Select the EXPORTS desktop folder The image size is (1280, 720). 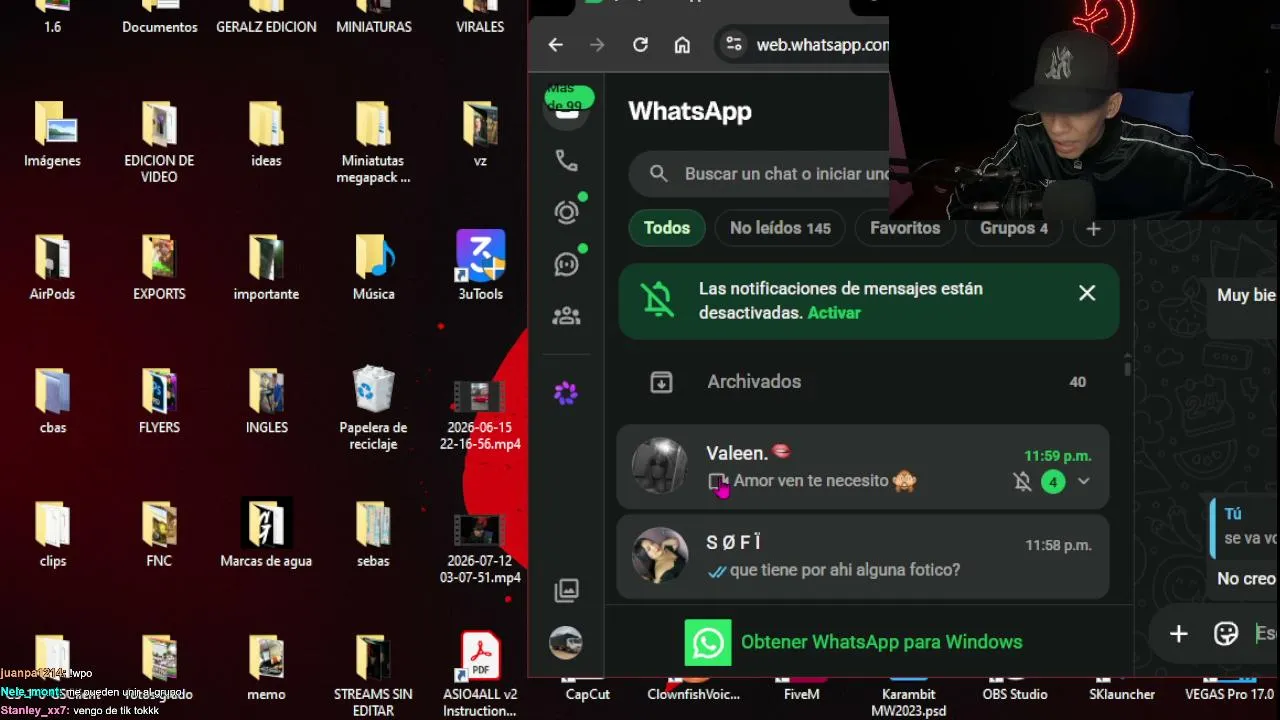tap(159, 268)
